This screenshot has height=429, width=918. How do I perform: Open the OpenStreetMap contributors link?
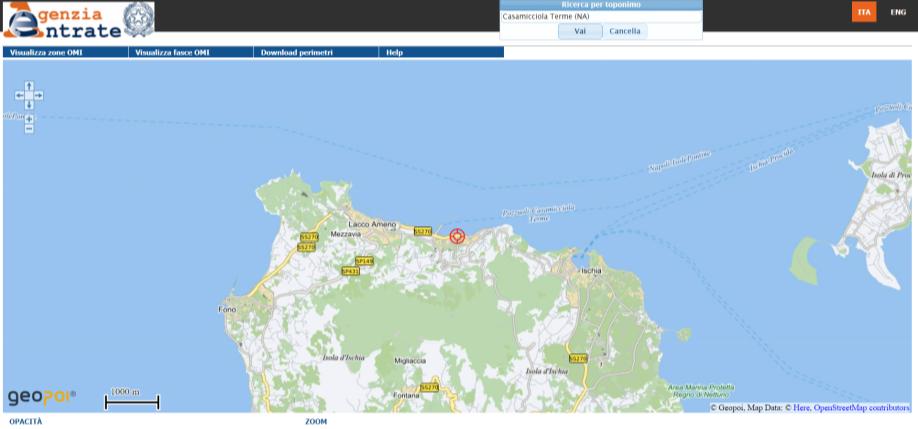point(861,408)
